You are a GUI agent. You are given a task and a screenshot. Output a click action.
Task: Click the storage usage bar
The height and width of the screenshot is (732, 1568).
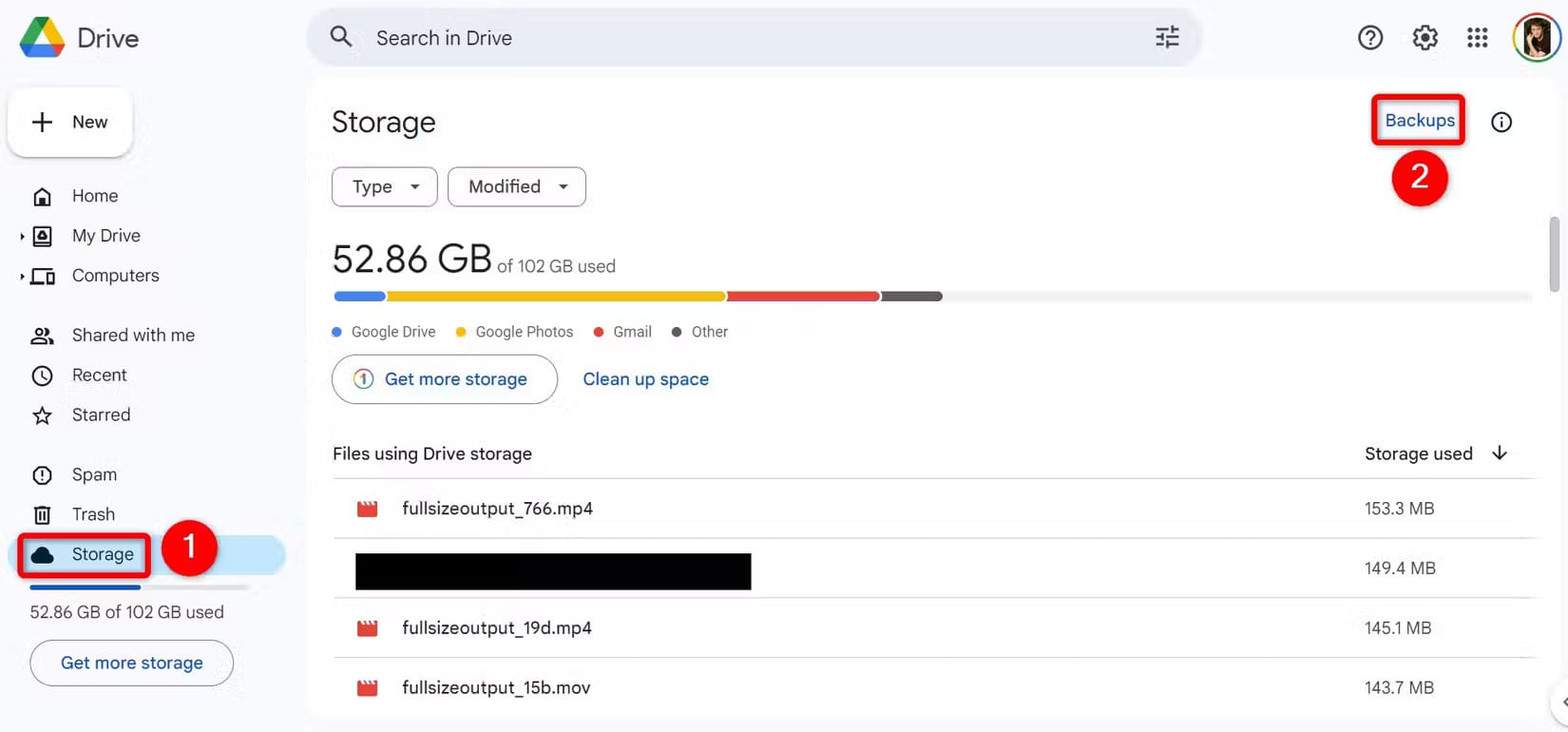[637, 297]
